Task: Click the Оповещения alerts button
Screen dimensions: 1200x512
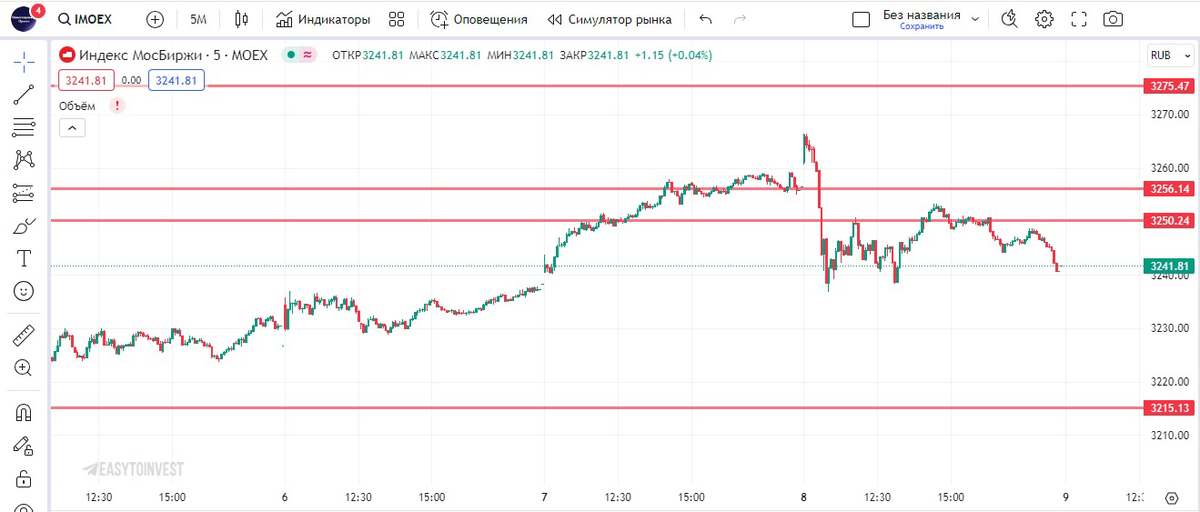Action: 479,19
